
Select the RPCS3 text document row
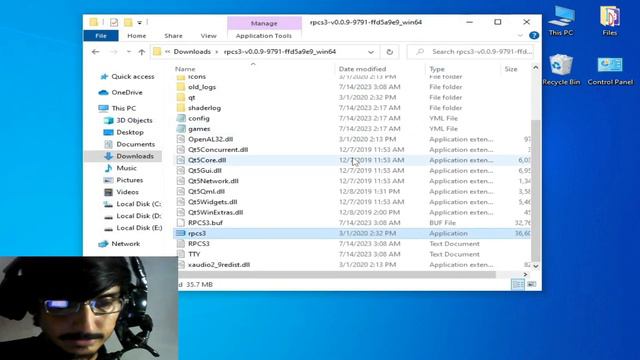[x=353, y=244]
